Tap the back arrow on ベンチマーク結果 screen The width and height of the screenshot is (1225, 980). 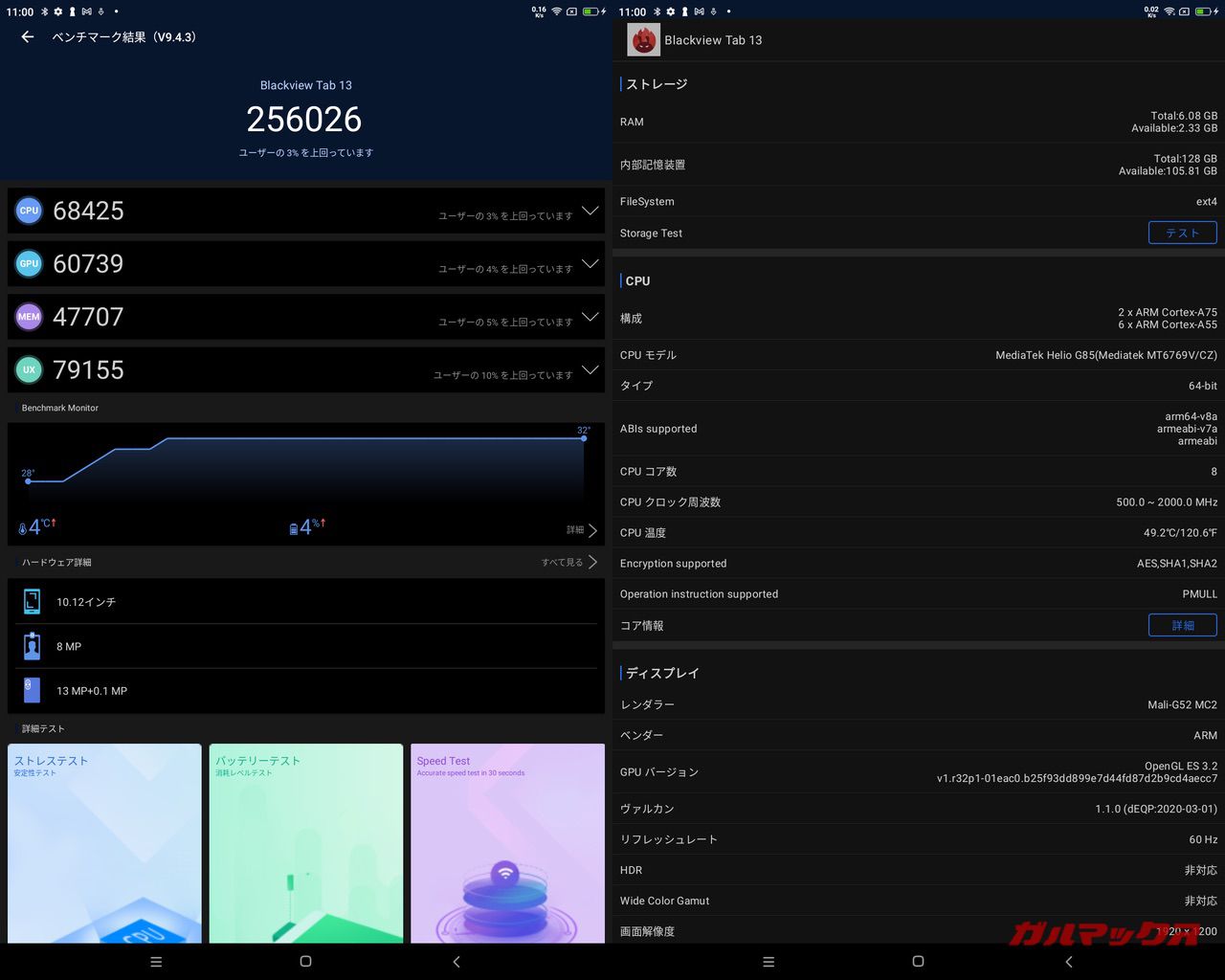pos(26,36)
